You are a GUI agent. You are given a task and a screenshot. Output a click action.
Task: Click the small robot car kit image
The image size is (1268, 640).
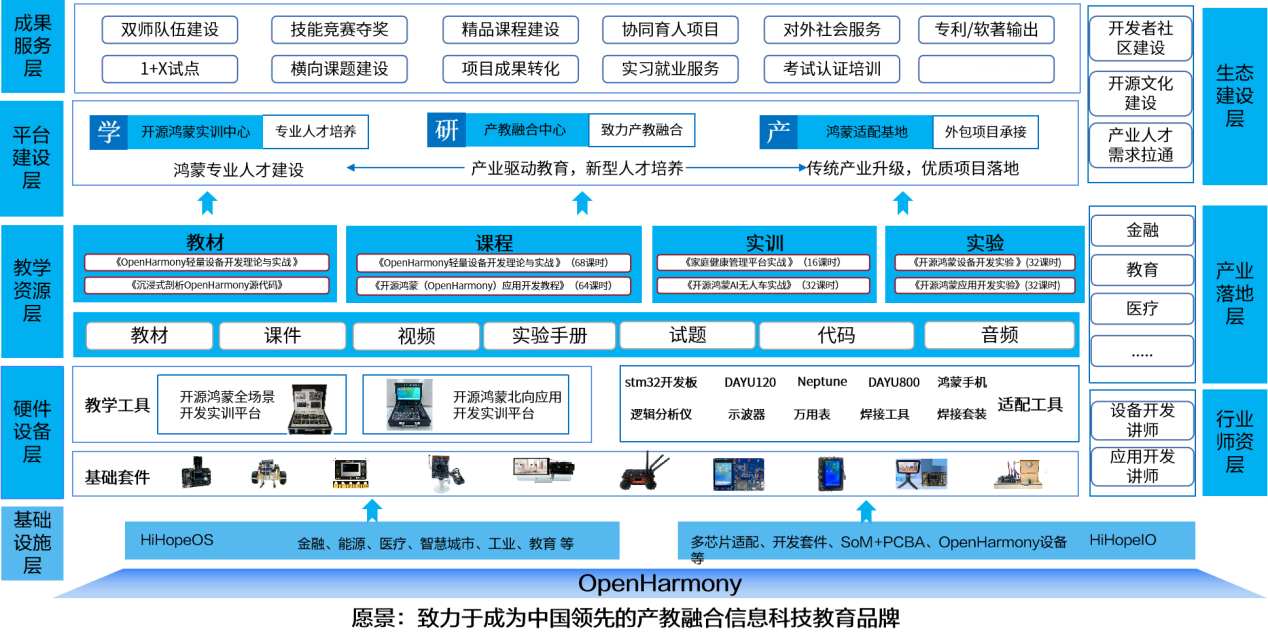tap(268, 473)
